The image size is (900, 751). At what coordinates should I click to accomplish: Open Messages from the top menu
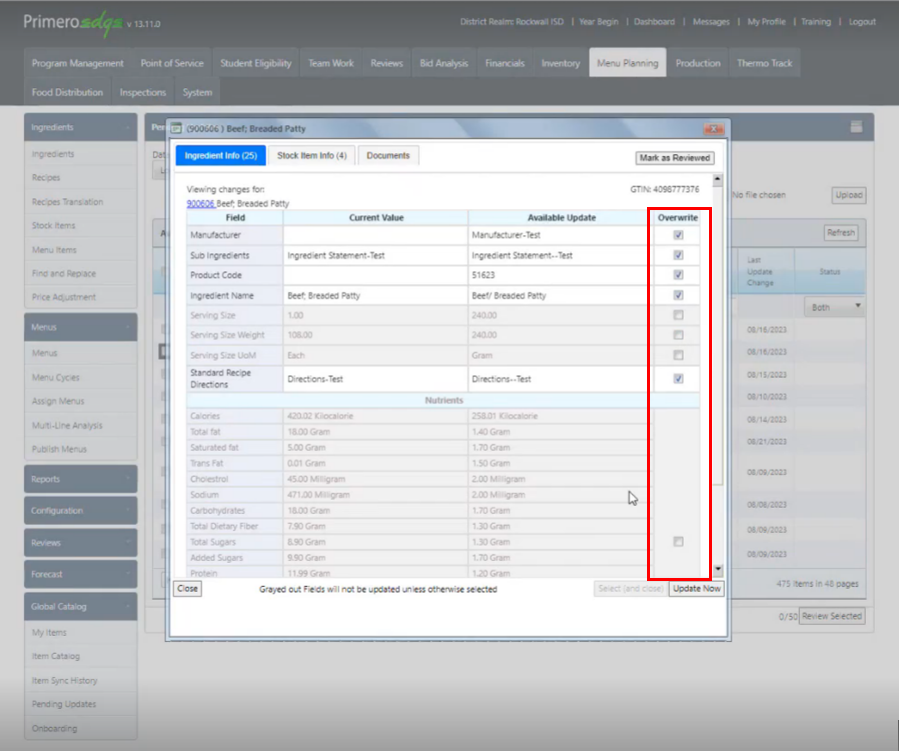tap(711, 21)
